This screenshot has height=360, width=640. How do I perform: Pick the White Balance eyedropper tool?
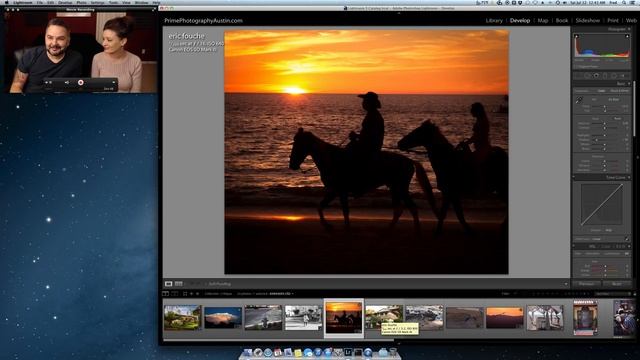coord(579,100)
